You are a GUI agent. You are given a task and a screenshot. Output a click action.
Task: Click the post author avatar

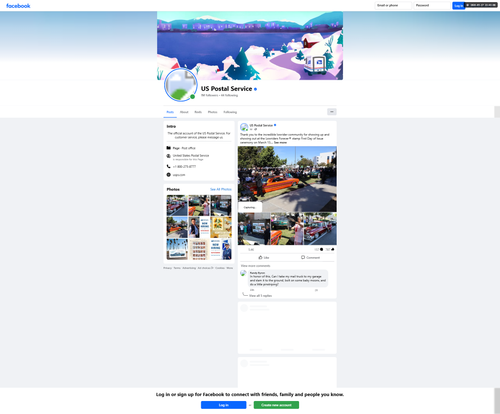coord(244,127)
